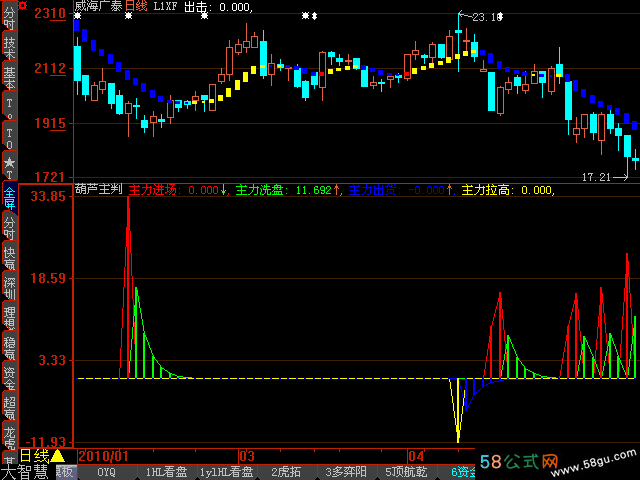Switch to the 2虎拓 indicator tab
The height and width of the screenshot is (480, 640).
286,472
